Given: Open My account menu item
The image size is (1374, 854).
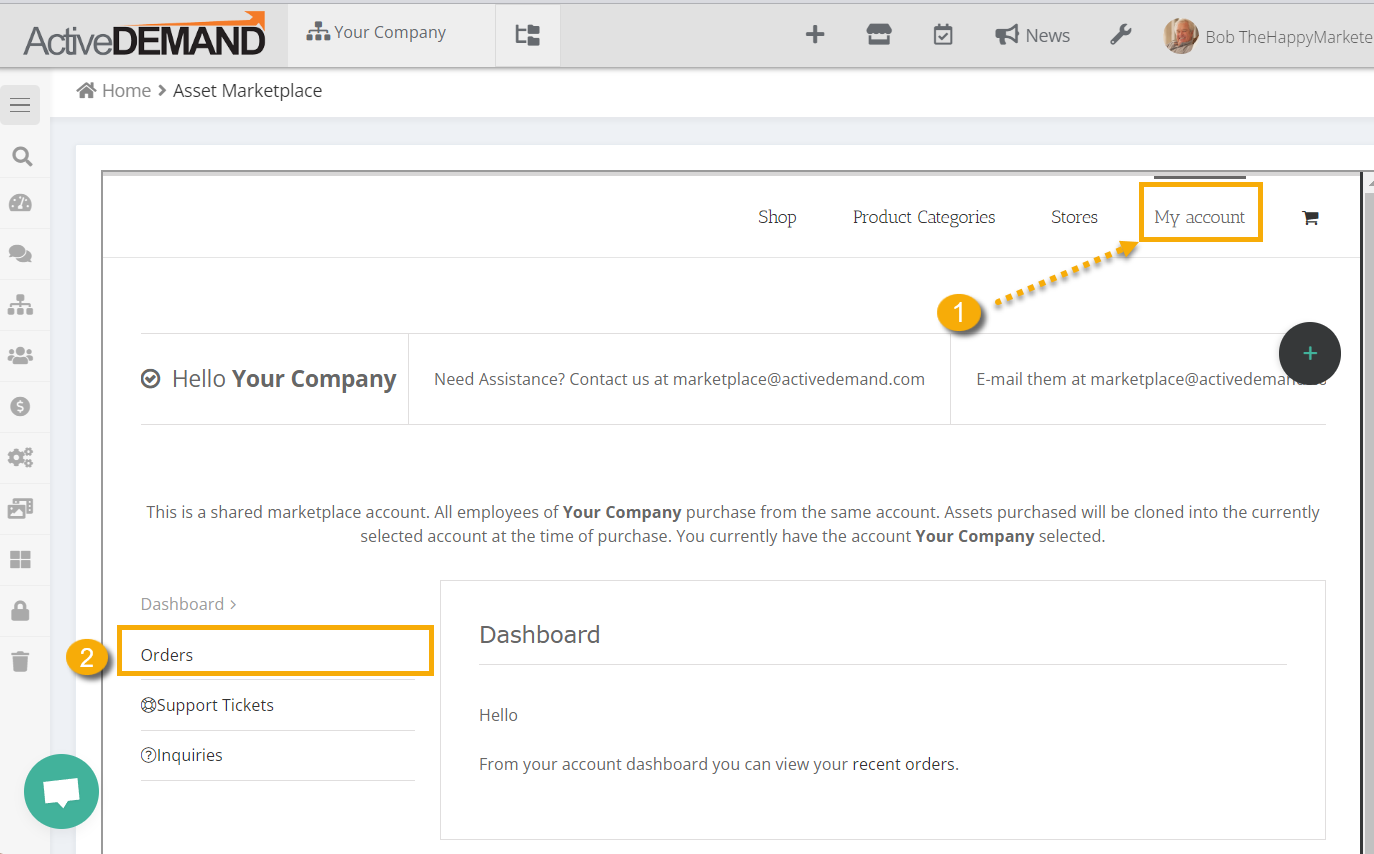Looking at the screenshot, I should 1200,217.
